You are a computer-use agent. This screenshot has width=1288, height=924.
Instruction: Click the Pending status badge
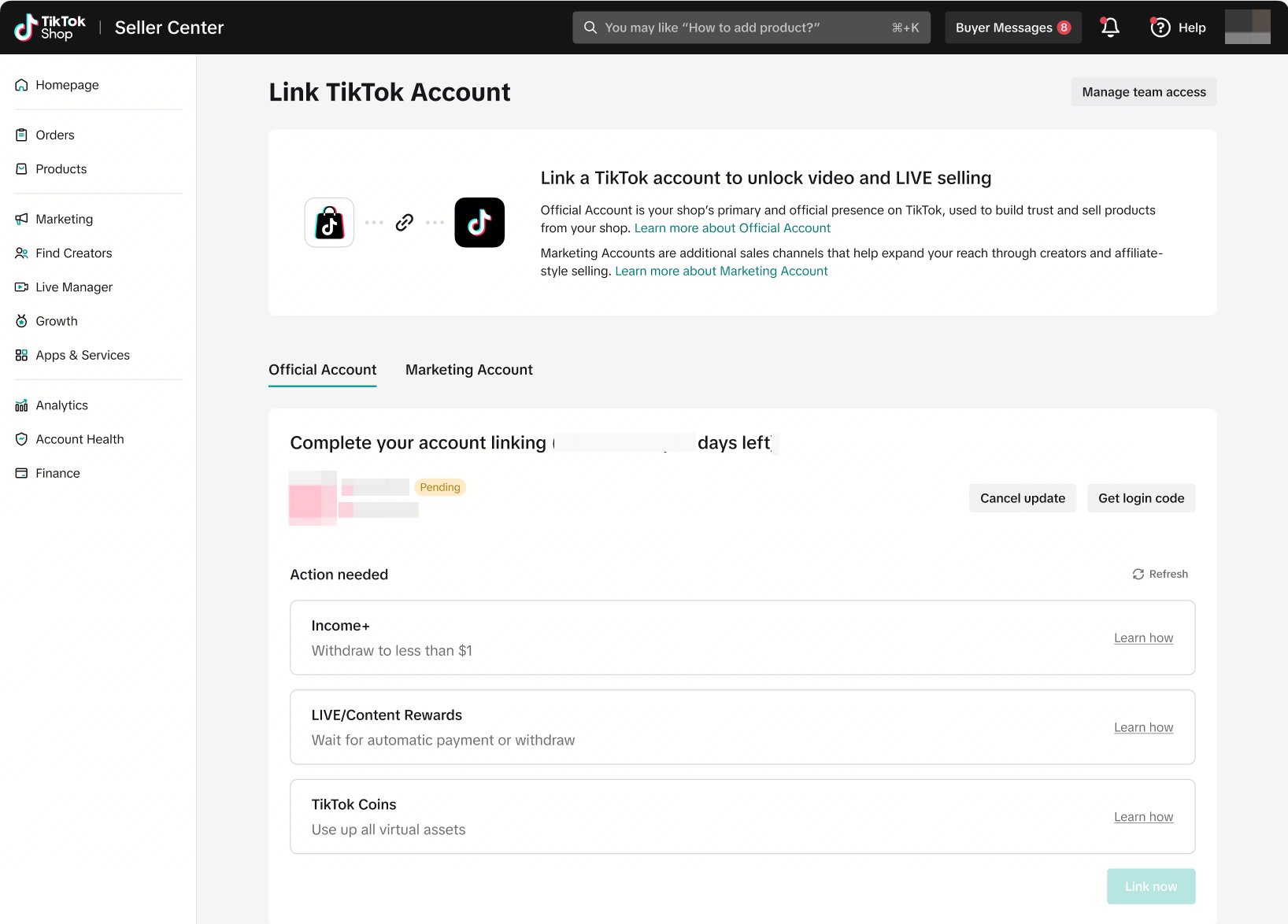pos(440,487)
